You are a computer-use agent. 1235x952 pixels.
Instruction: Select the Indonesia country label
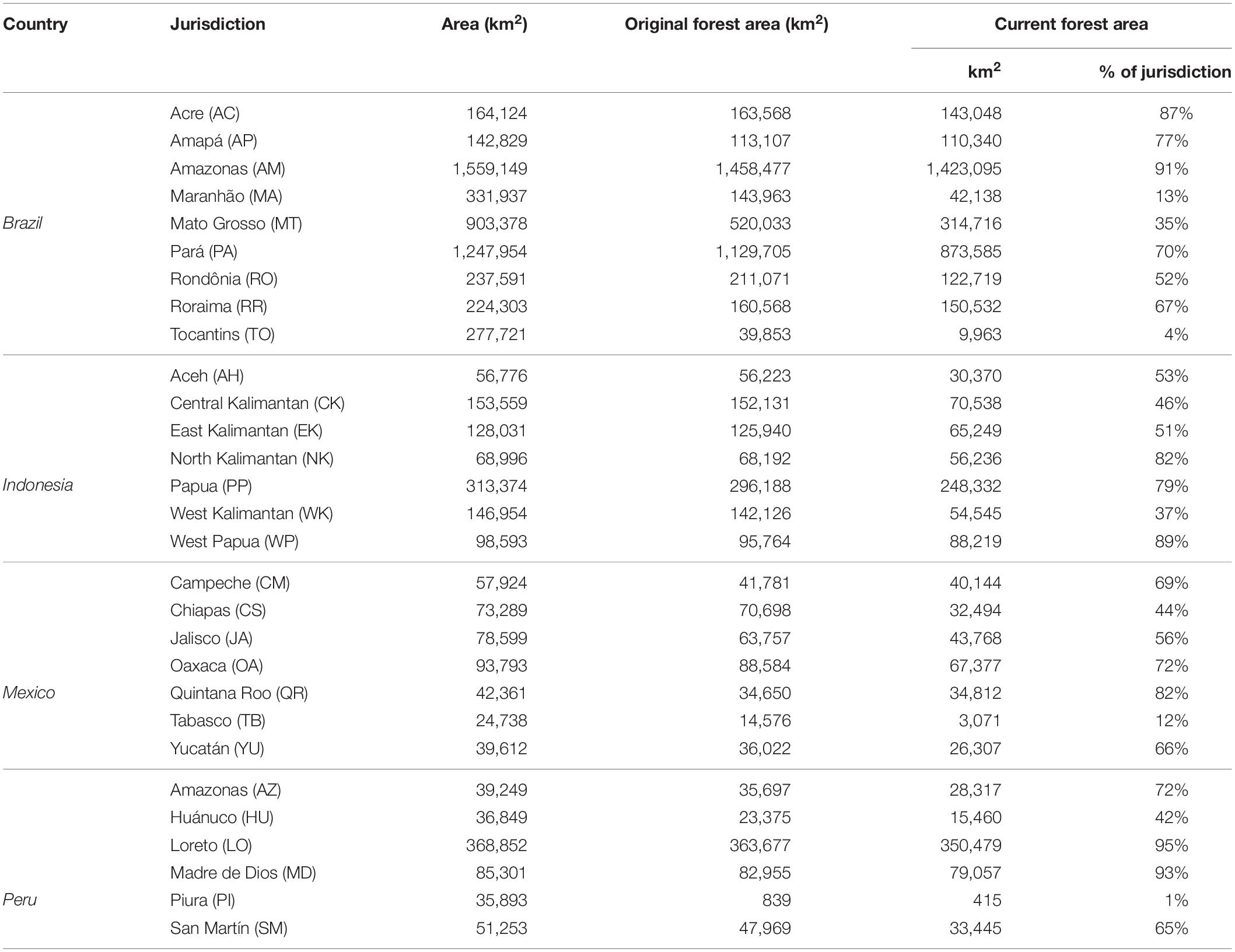(x=37, y=485)
